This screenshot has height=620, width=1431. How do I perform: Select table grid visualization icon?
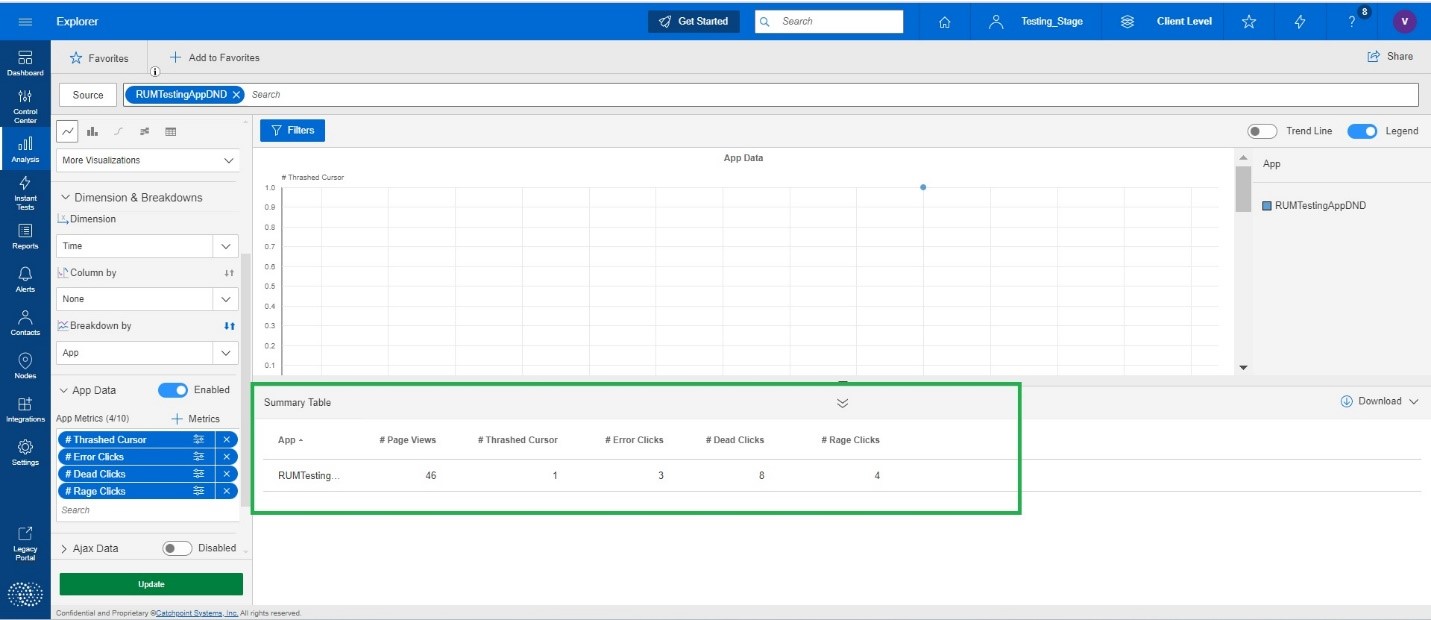pos(171,131)
